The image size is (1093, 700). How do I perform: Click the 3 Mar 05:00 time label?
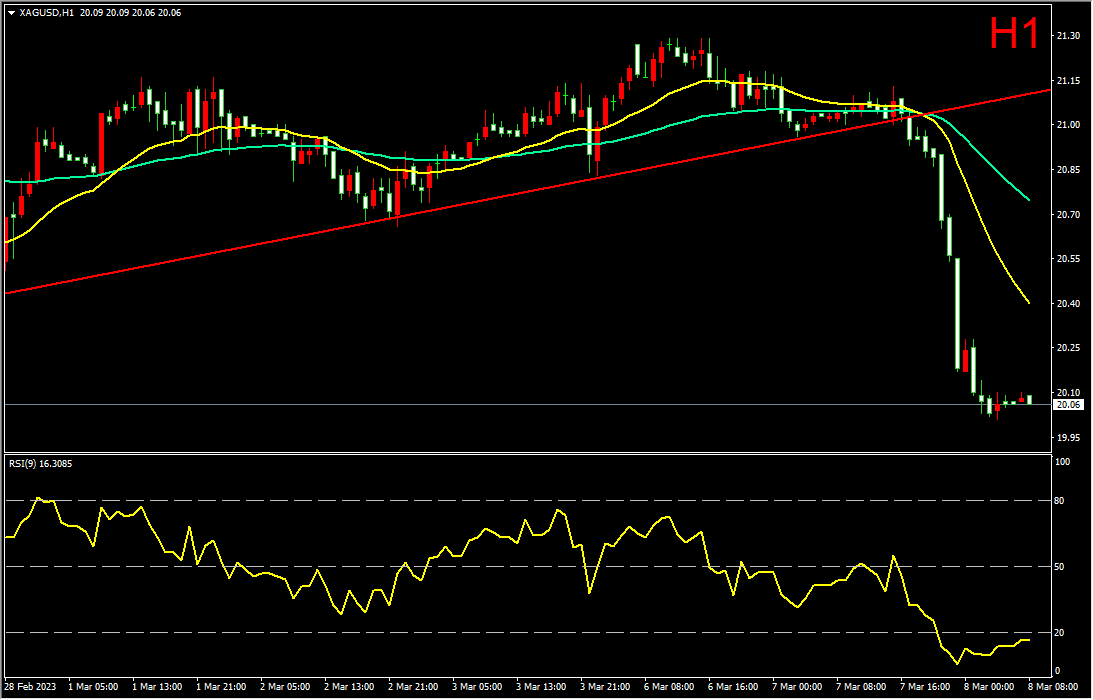477,687
